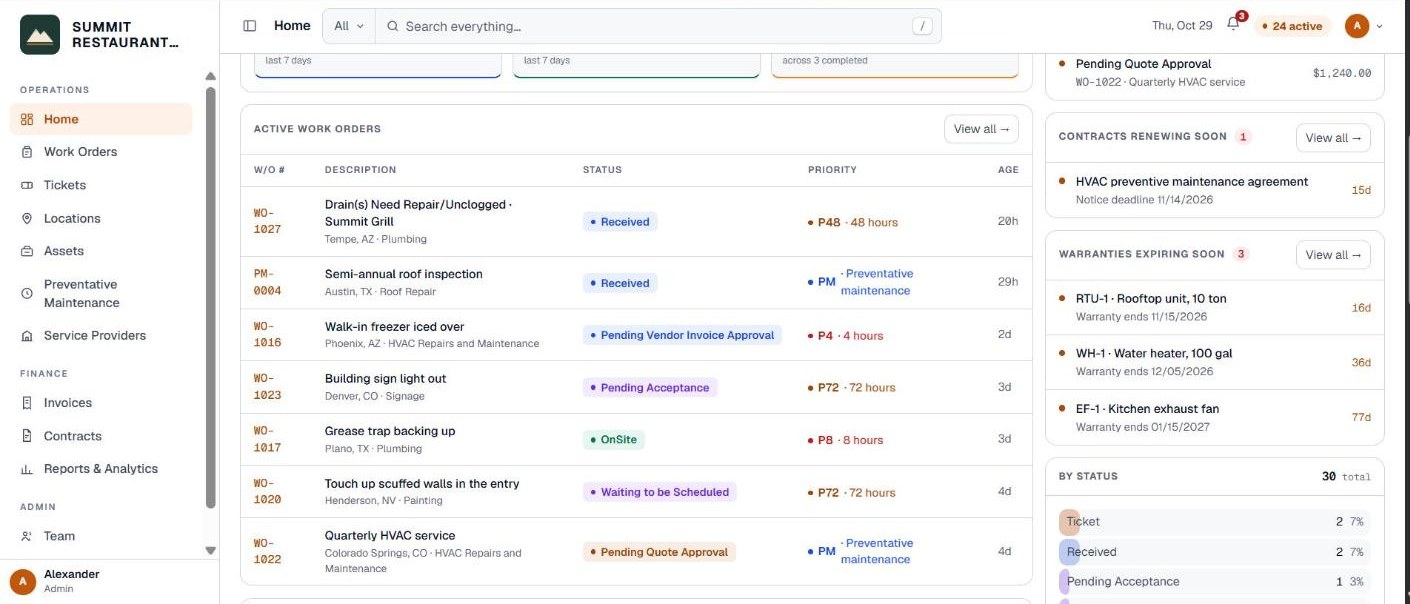Click in the Search everything field
This screenshot has width=1410, height=604.
658,26
